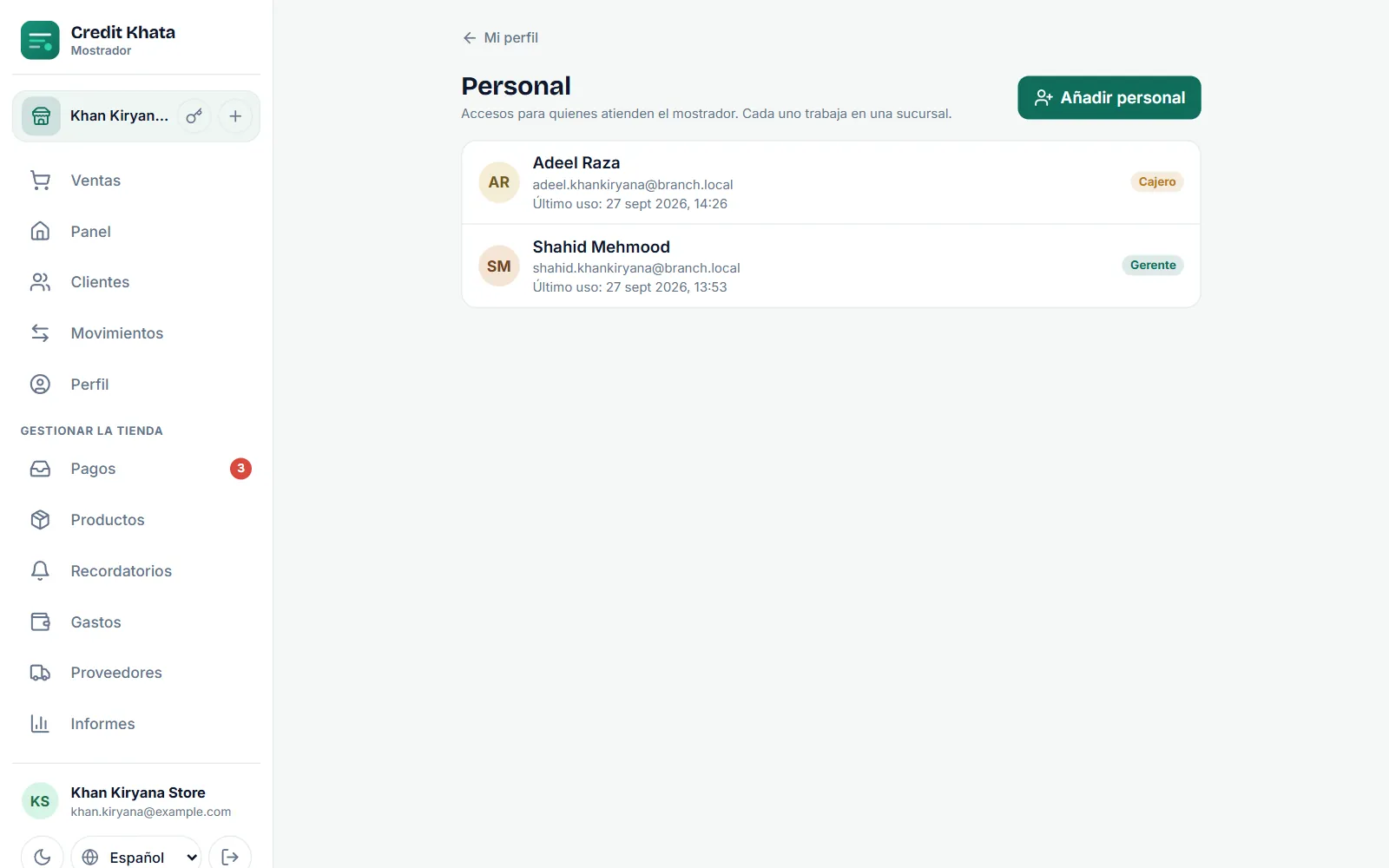
Task: Open Recordatorios menu entry
Action: coord(136,570)
